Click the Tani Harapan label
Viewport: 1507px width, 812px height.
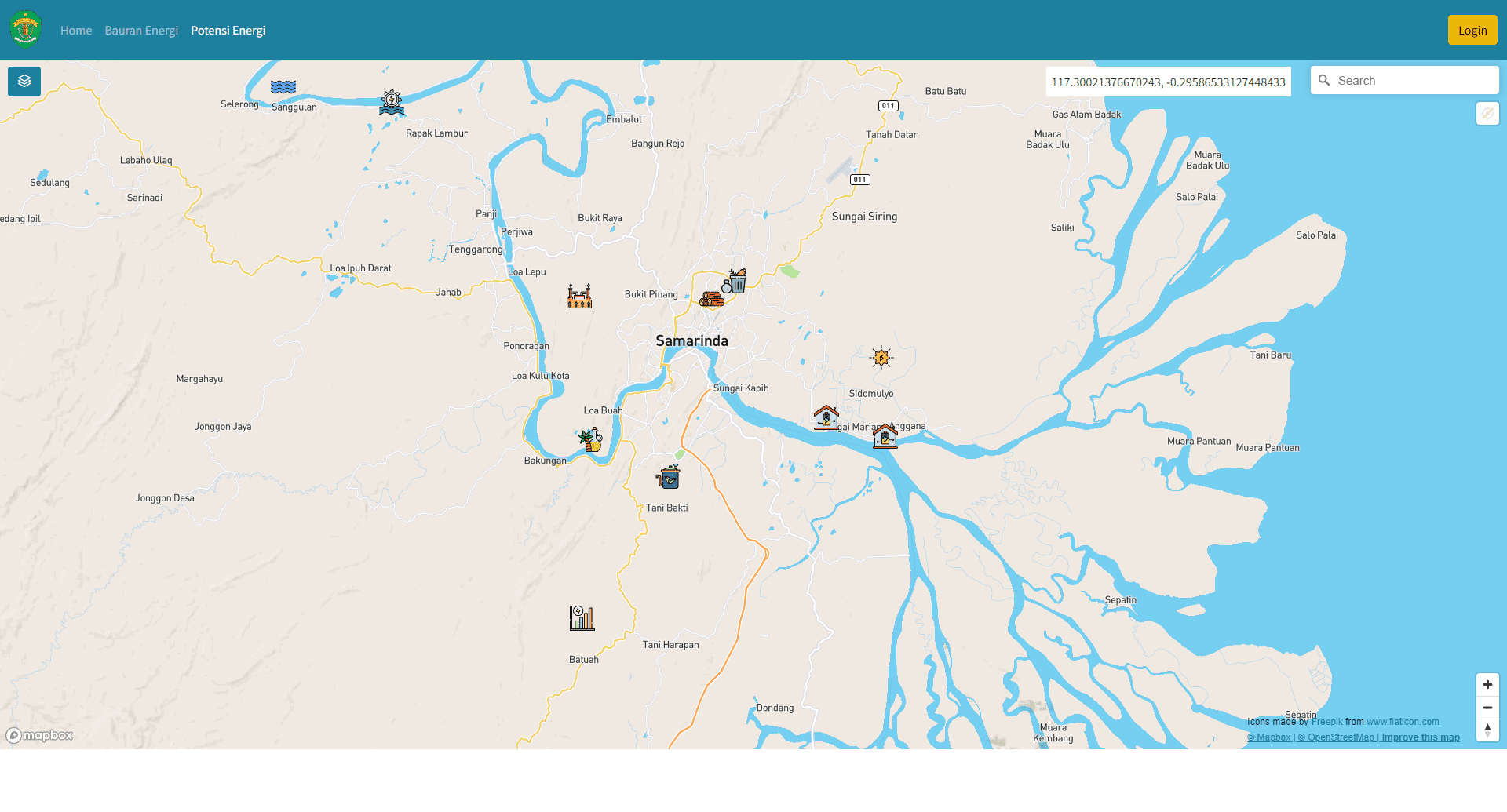point(670,645)
